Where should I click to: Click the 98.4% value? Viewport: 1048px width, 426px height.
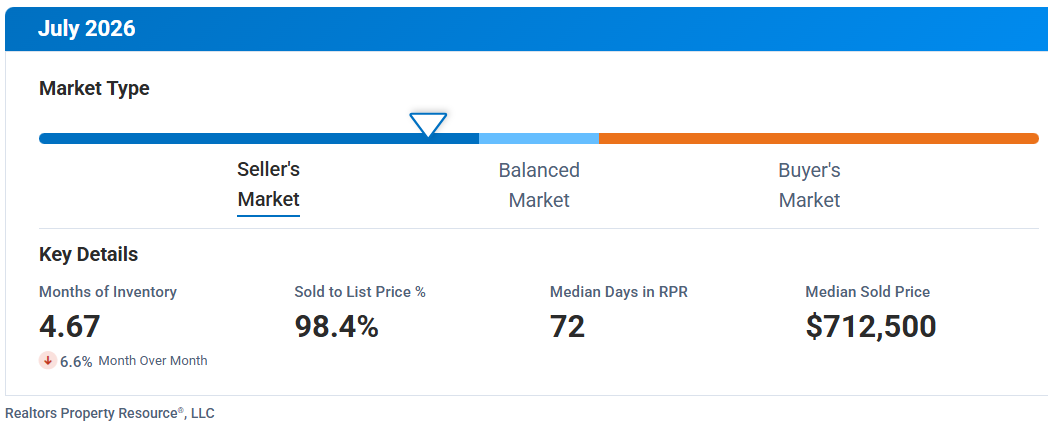(336, 326)
